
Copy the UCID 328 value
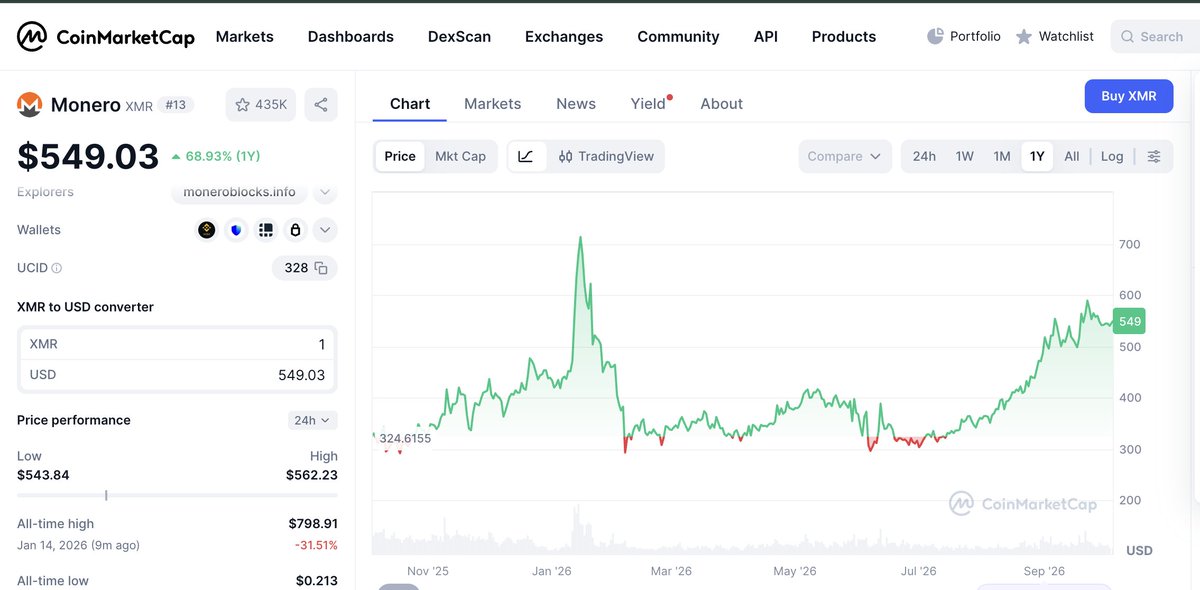pyautogui.click(x=321, y=268)
